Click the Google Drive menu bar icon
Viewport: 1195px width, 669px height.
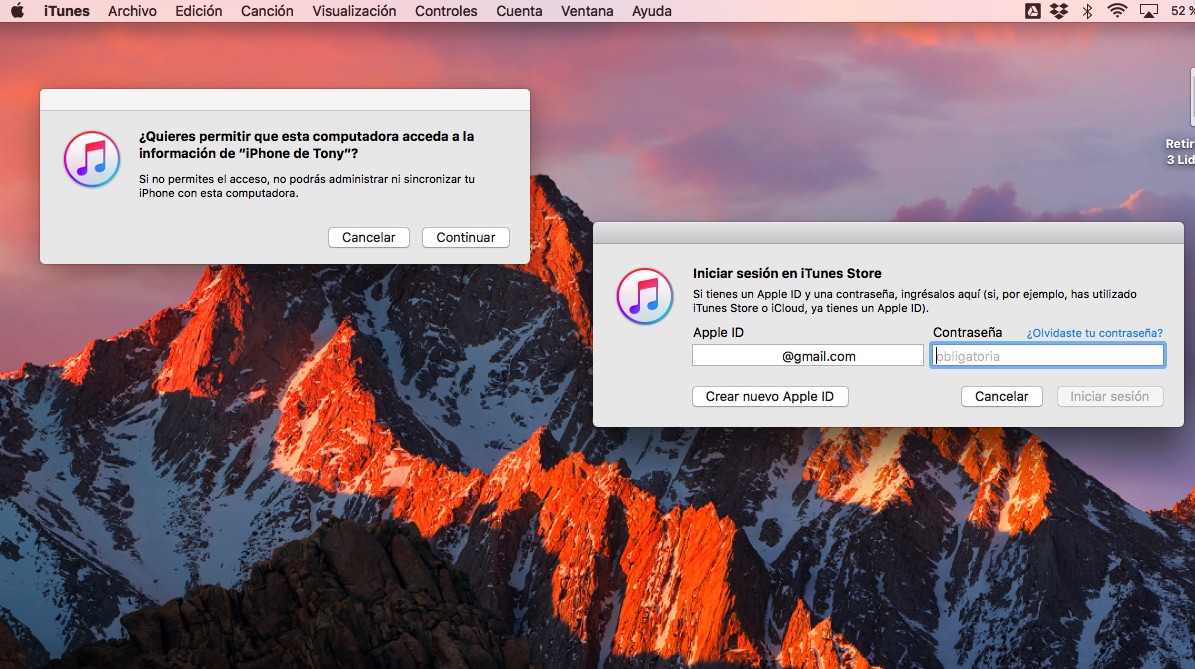tap(1033, 11)
